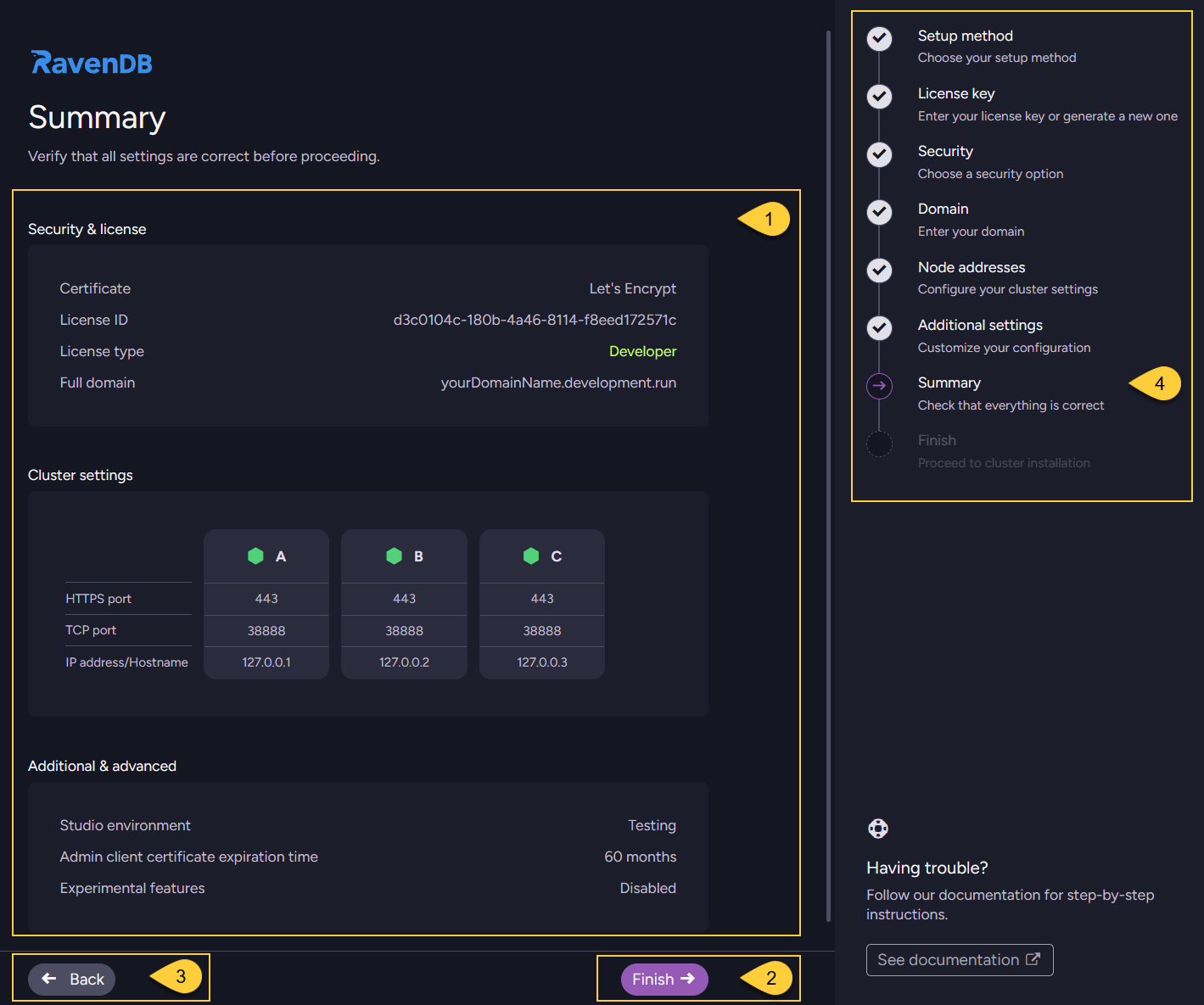Click the Additional settings checkmark icon

coord(879,328)
